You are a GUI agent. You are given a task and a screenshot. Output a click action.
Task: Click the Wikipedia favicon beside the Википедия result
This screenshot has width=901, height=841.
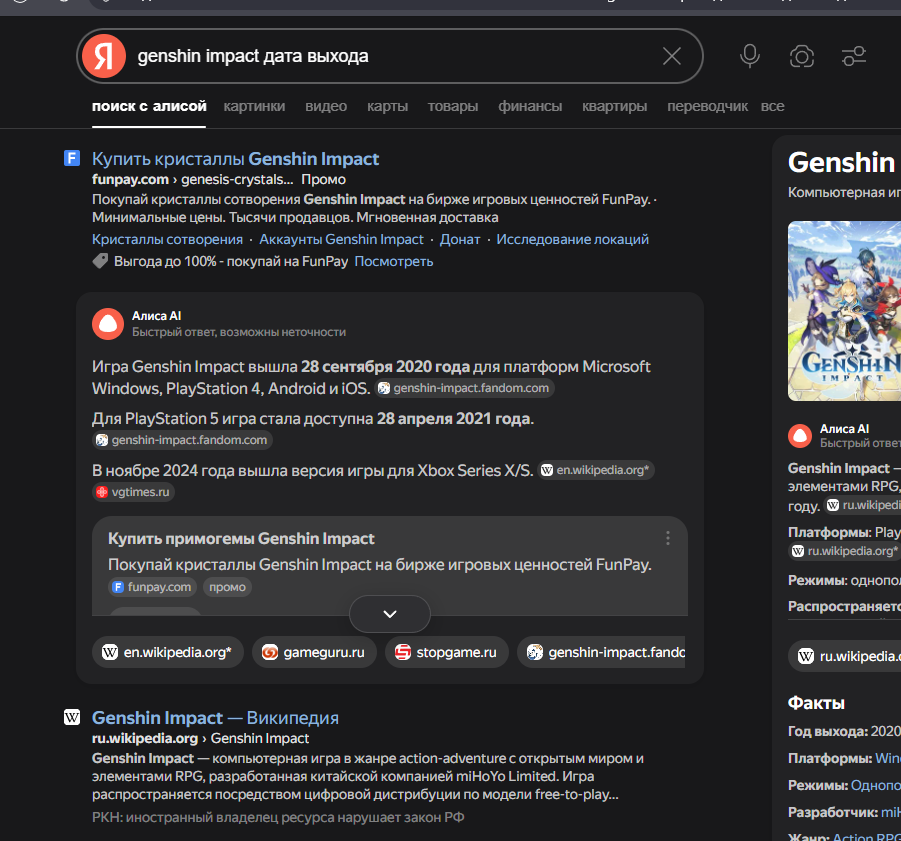click(72, 717)
